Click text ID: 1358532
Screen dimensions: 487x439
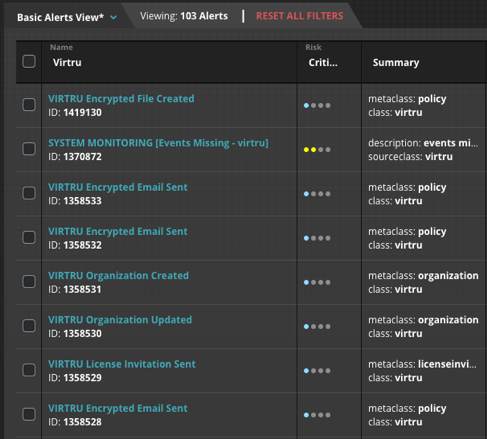[x=75, y=245]
